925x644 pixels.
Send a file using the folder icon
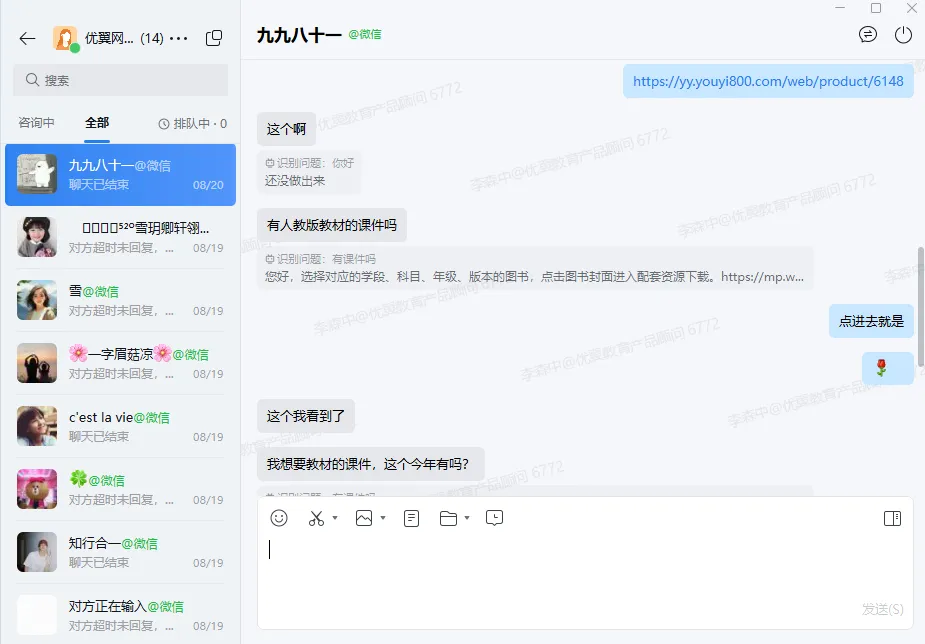coord(448,518)
